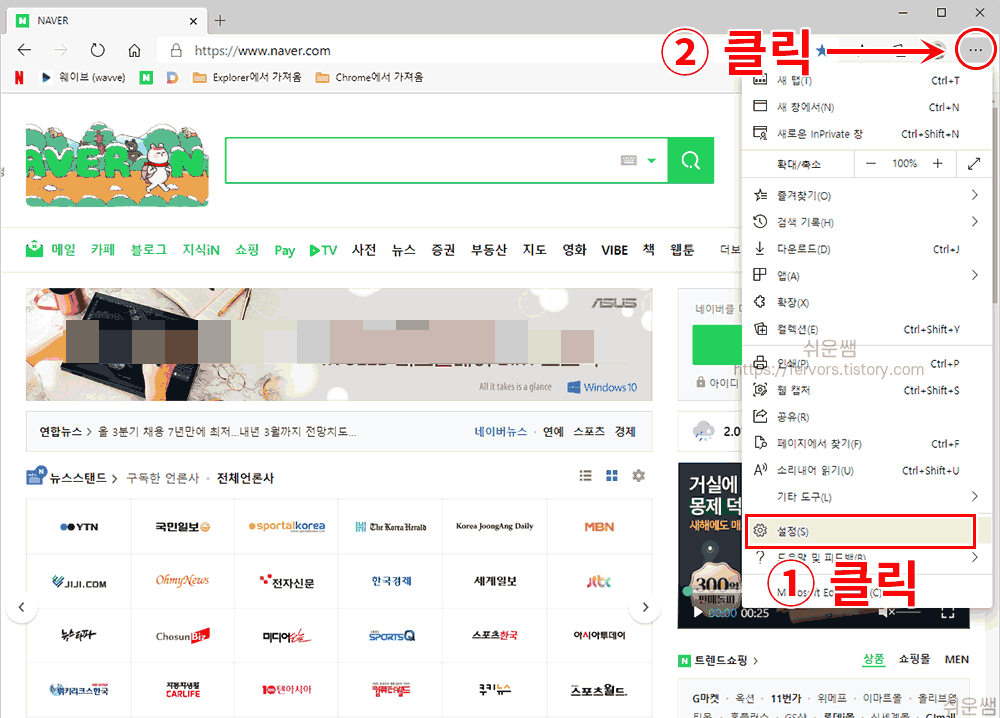Open the JTBC news logo
The height and width of the screenshot is (718, 1000).
[x=599, y=581]
